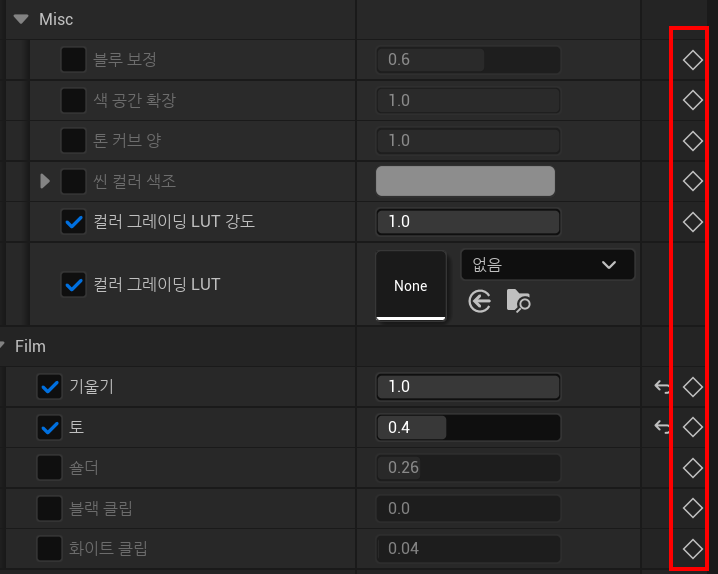Adjust the 토 0.4 slider

pyautogui.click(x=468, y=428)
